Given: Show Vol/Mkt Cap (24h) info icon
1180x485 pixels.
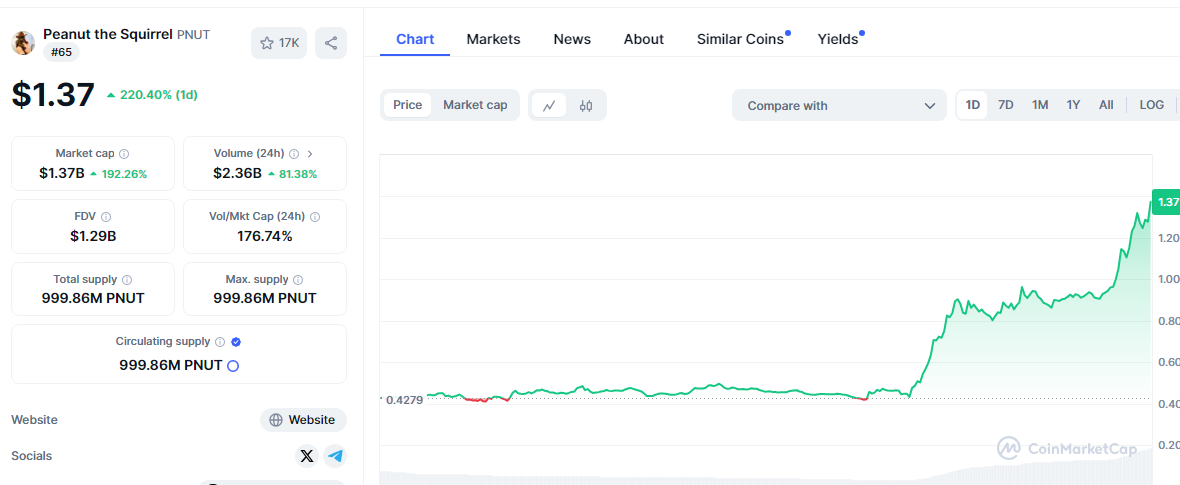Looking at the screenshot, I should pyautogui.click(x=315, y=217).
